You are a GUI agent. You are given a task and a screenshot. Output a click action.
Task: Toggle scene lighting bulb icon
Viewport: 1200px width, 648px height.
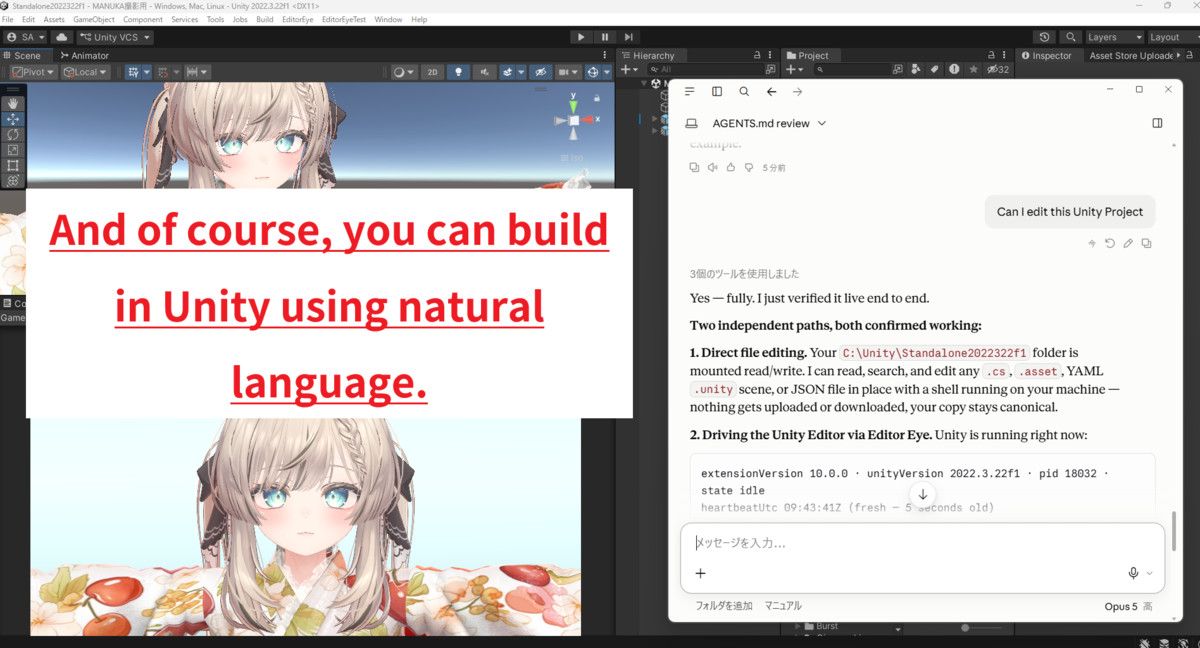coord(459,72)
